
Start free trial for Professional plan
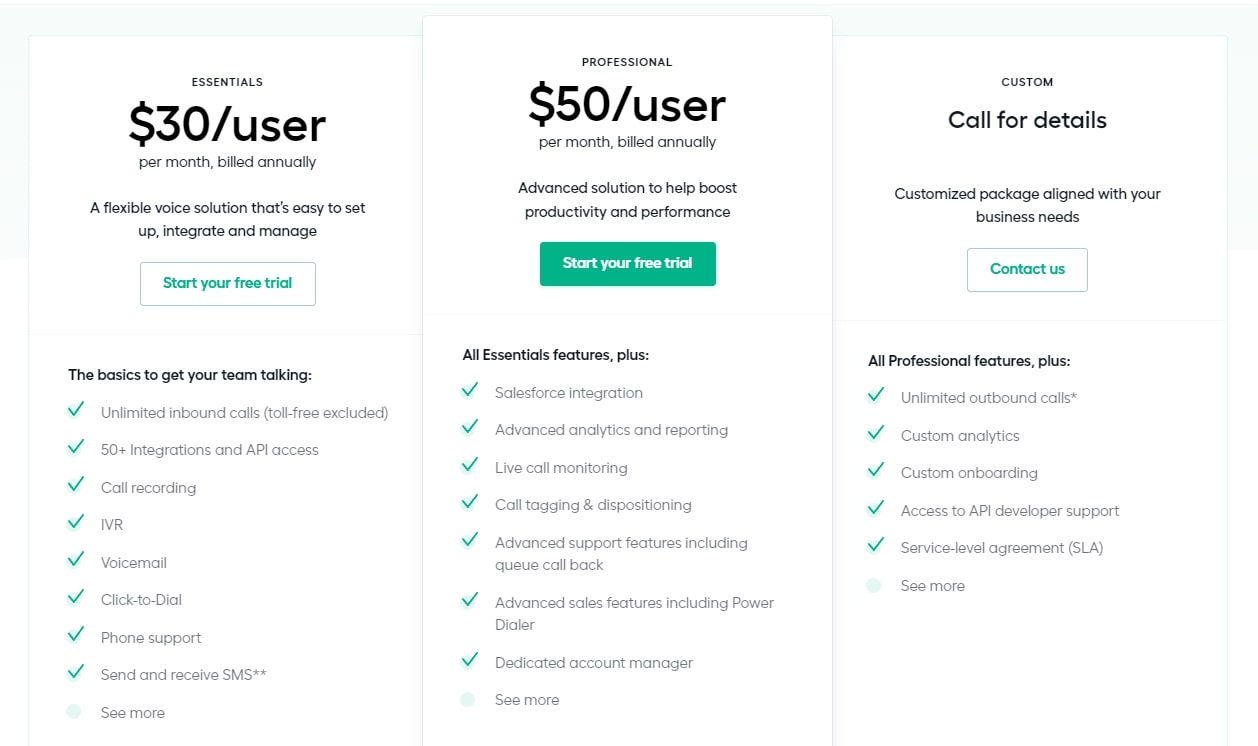point(627,264)
